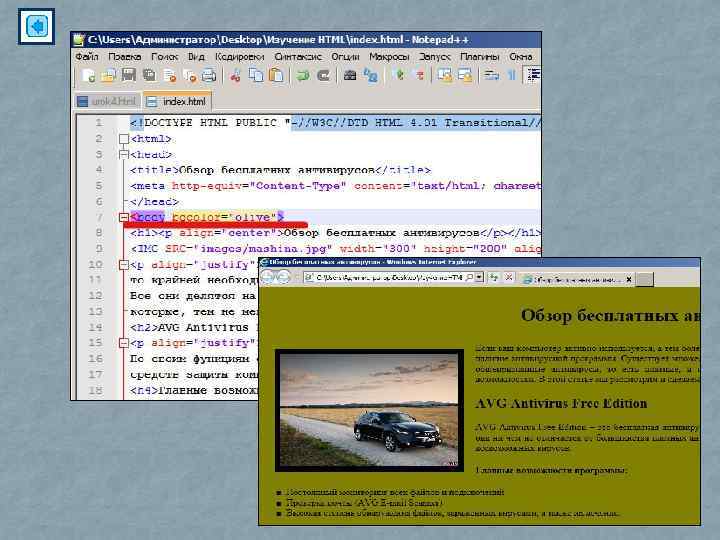Toggle synchronized horizontal scrolling icon

(x=465, y=75)
